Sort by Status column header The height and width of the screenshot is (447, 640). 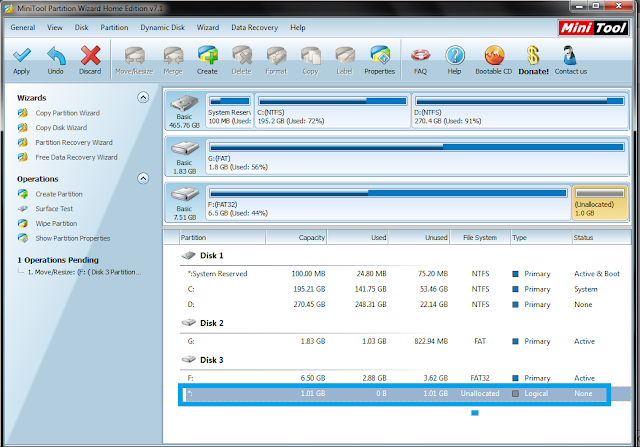point(601,238)
